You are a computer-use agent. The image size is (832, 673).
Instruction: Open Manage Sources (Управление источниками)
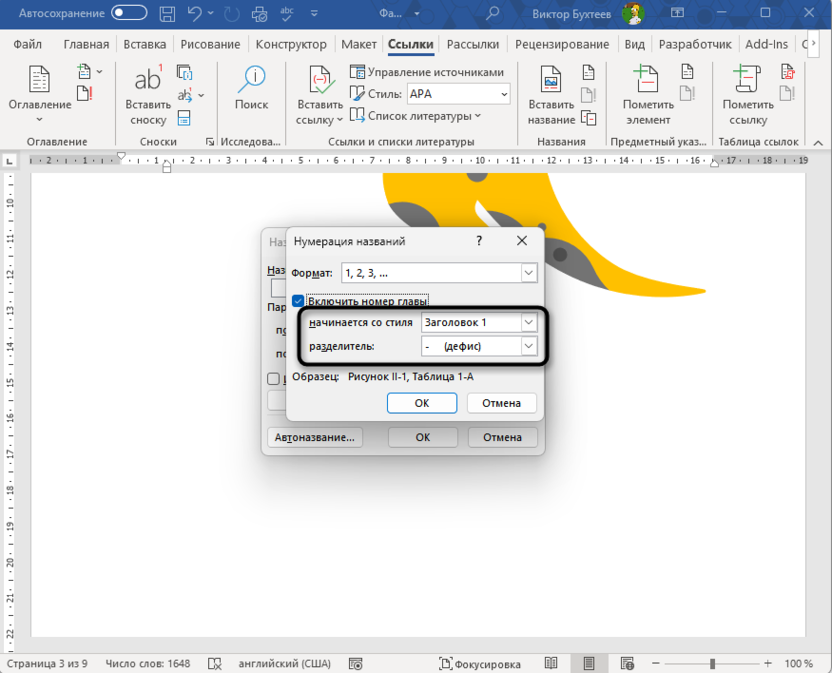pos(427,72)
